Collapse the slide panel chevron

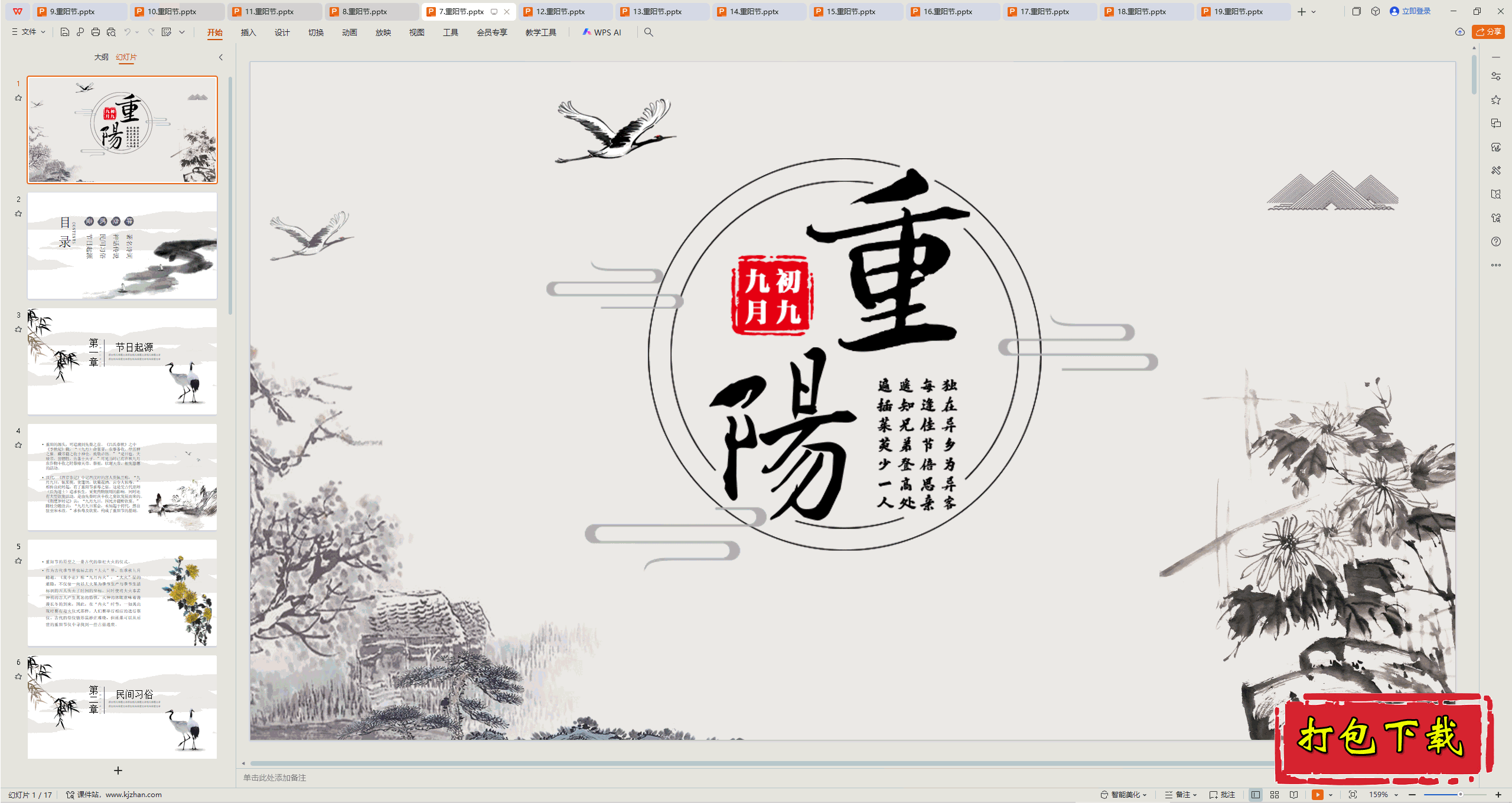coord(221,57)
